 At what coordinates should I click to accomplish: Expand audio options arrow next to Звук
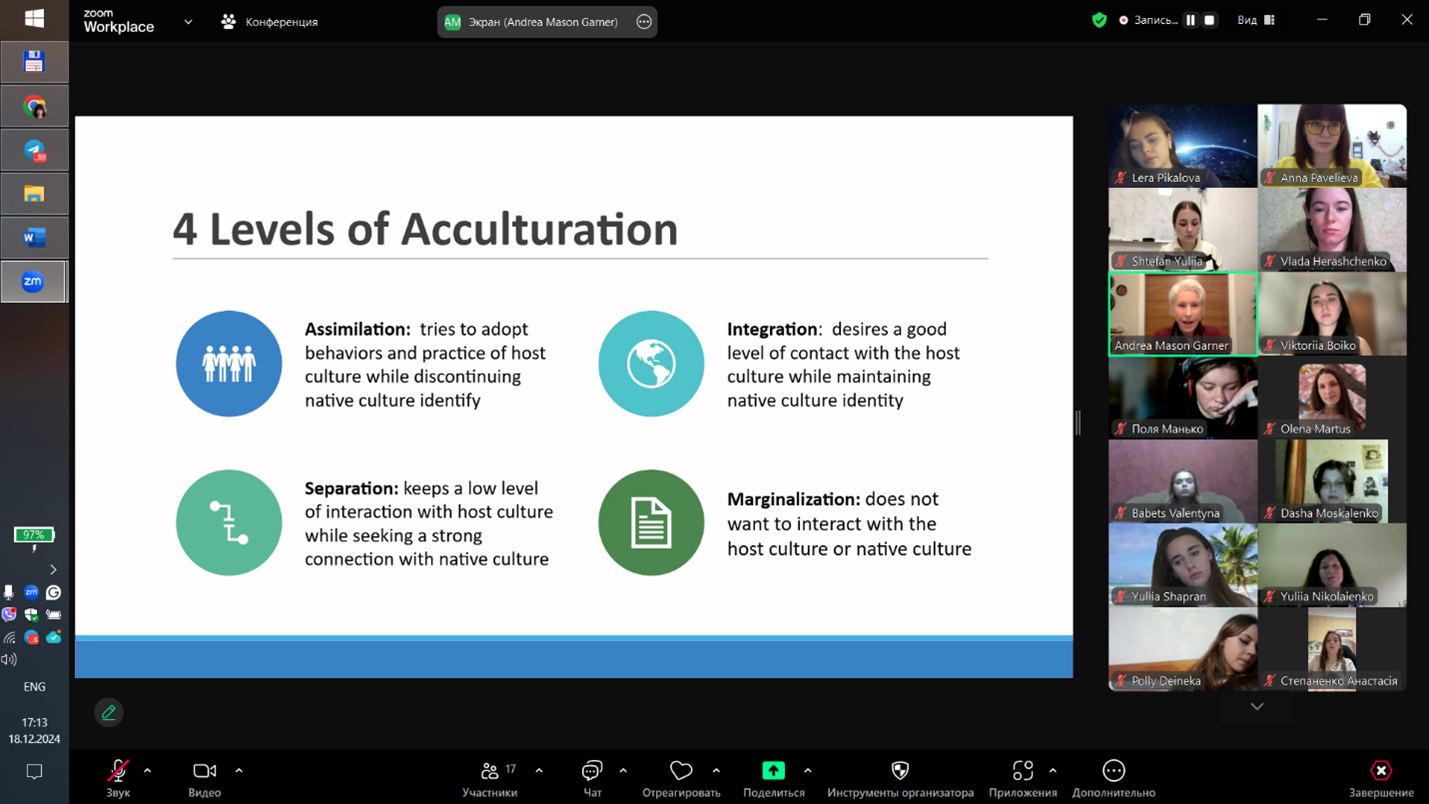tap(147, 771)
